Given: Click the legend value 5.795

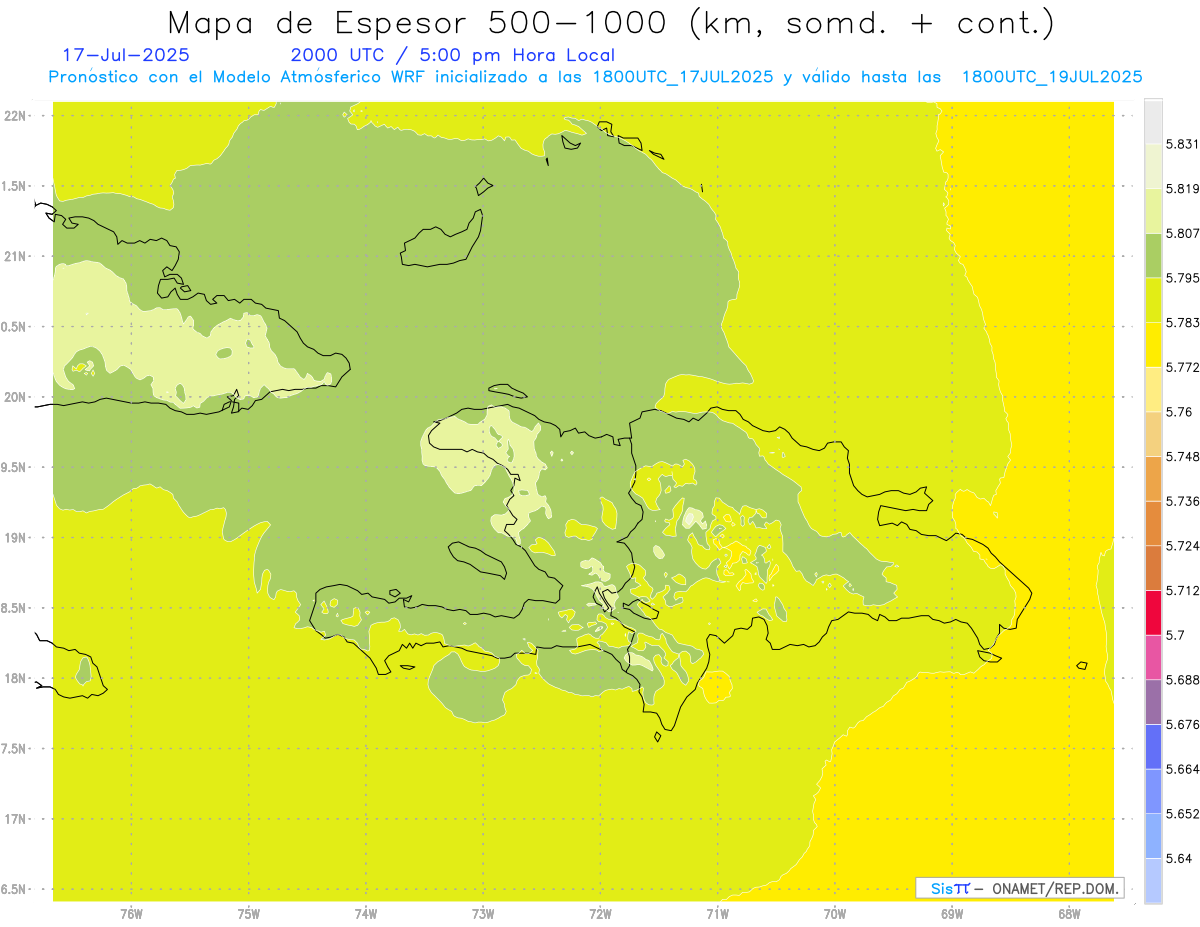Looking at the screenshot, I should (1183, 278).
